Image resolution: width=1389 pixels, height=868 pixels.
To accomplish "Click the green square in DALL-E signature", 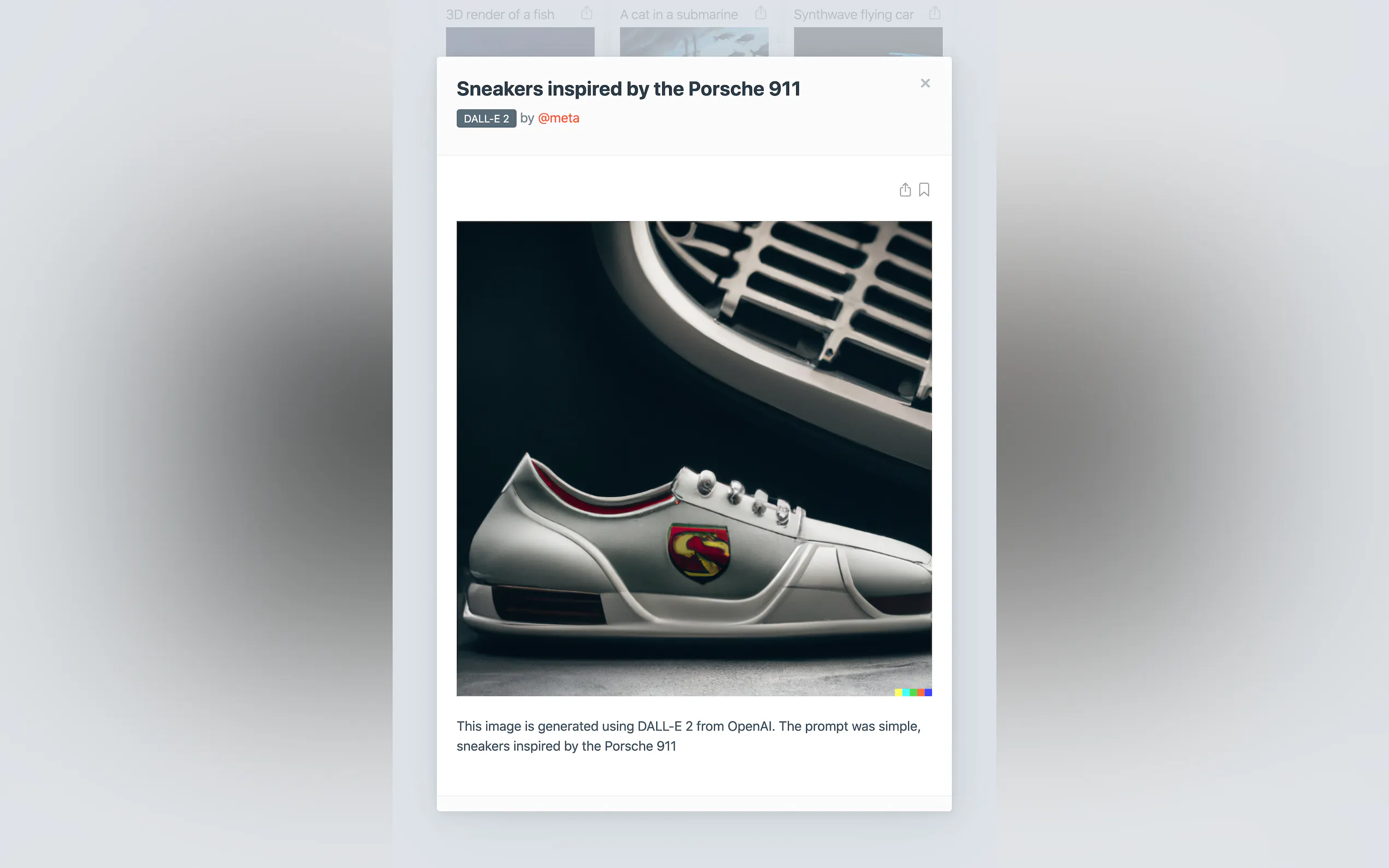I will click(x=913, y=693).
